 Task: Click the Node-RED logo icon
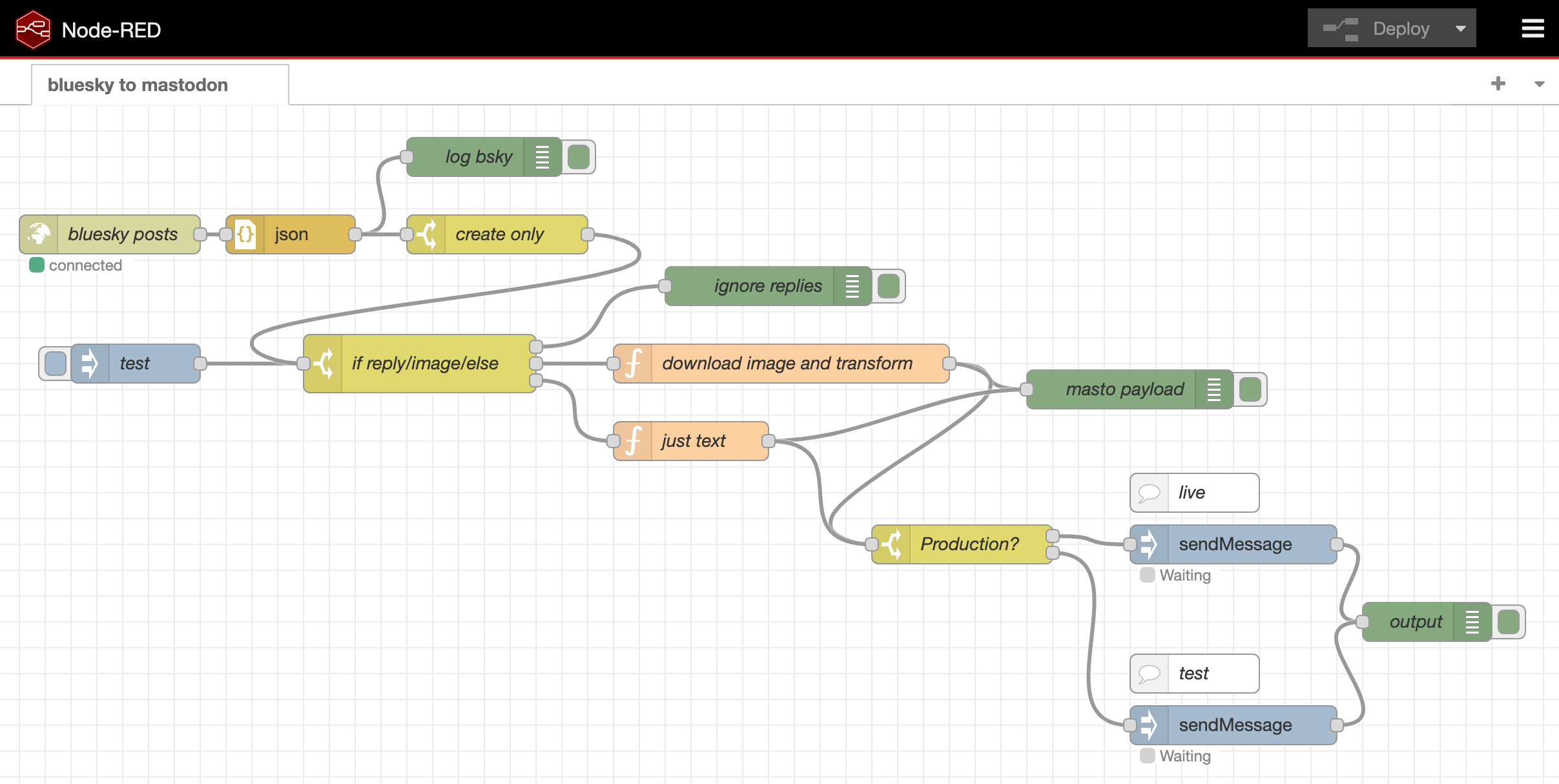point(33,28)
